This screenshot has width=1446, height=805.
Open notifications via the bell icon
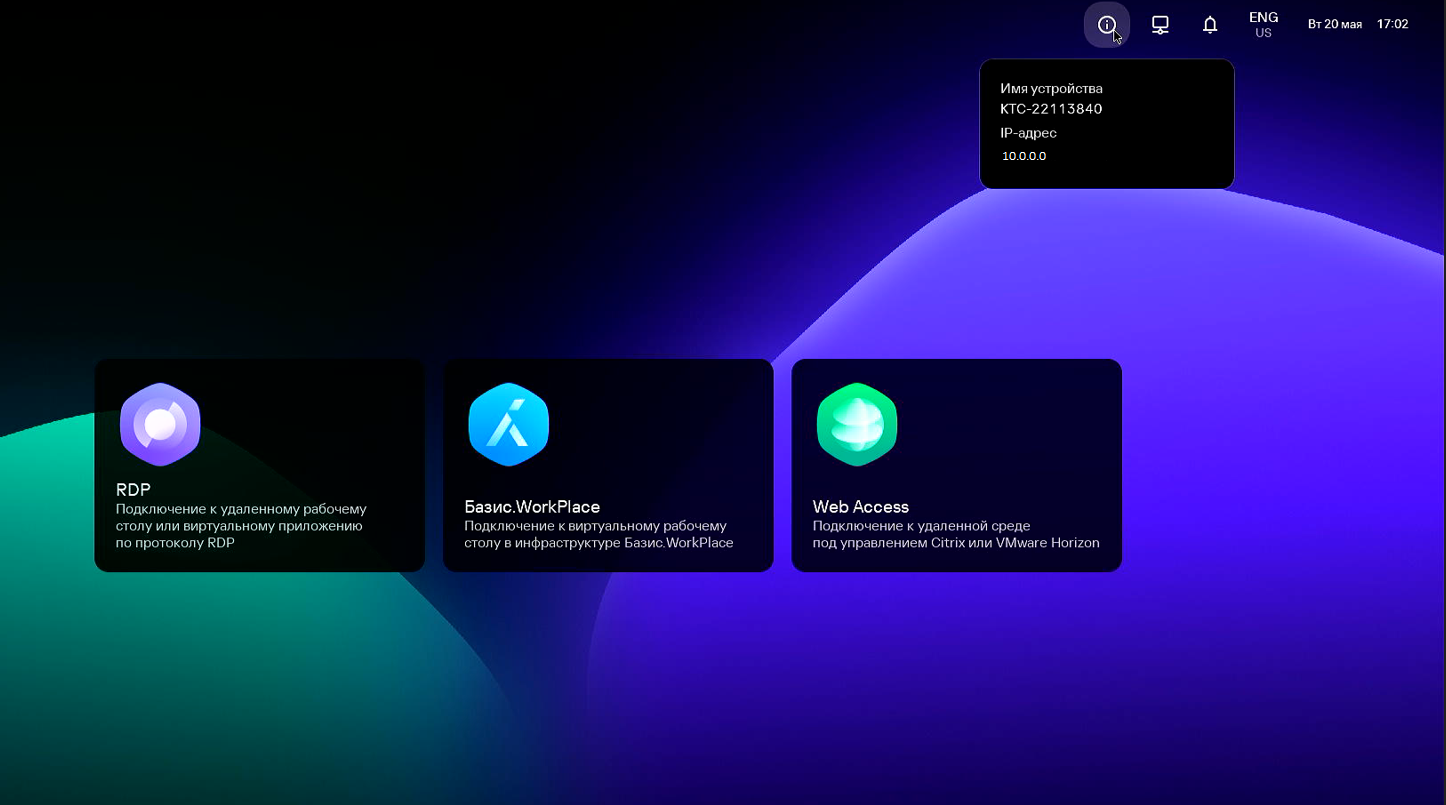point(1210,25)
